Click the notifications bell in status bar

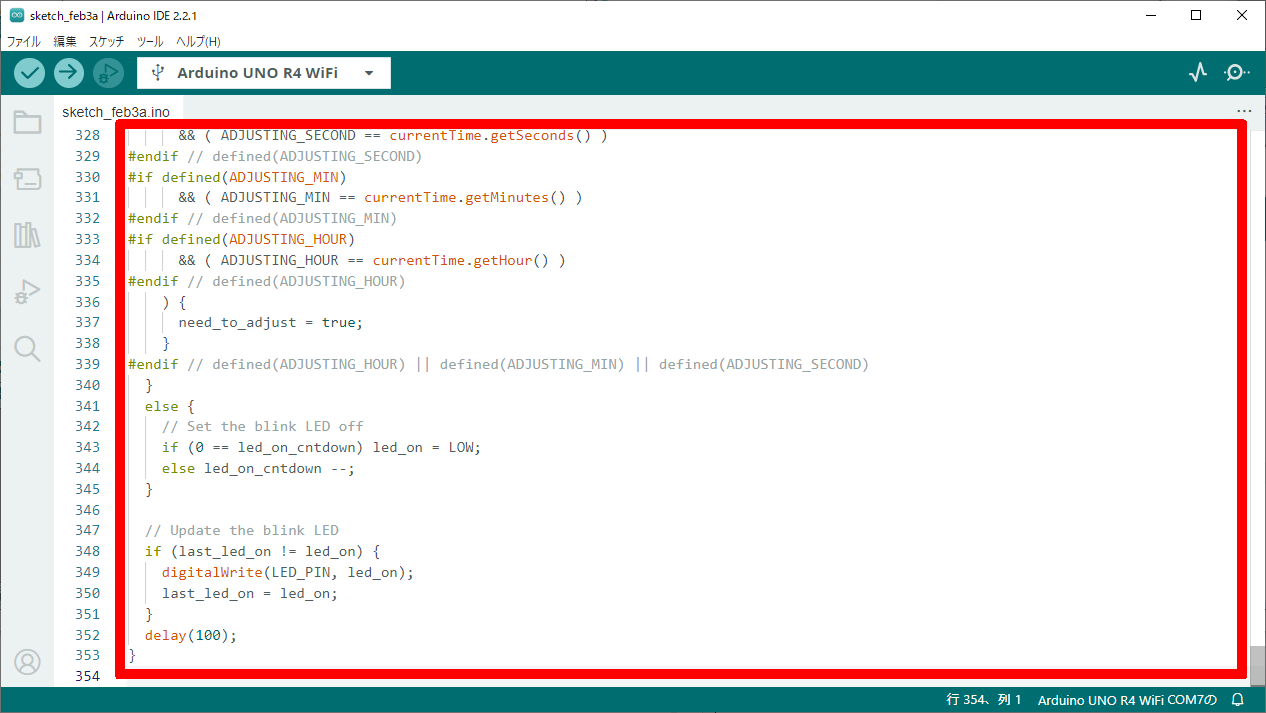pos(1238,700)
